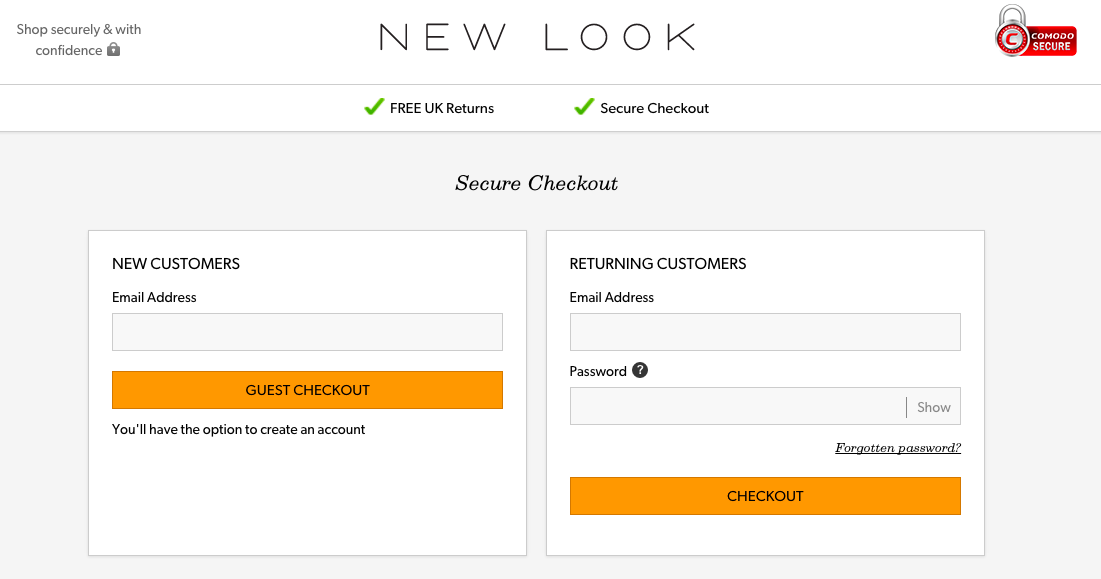Click the New Customers heading
Image resolution: width=1101 pixels, height=579 pixels.
[x=176, y=264]
